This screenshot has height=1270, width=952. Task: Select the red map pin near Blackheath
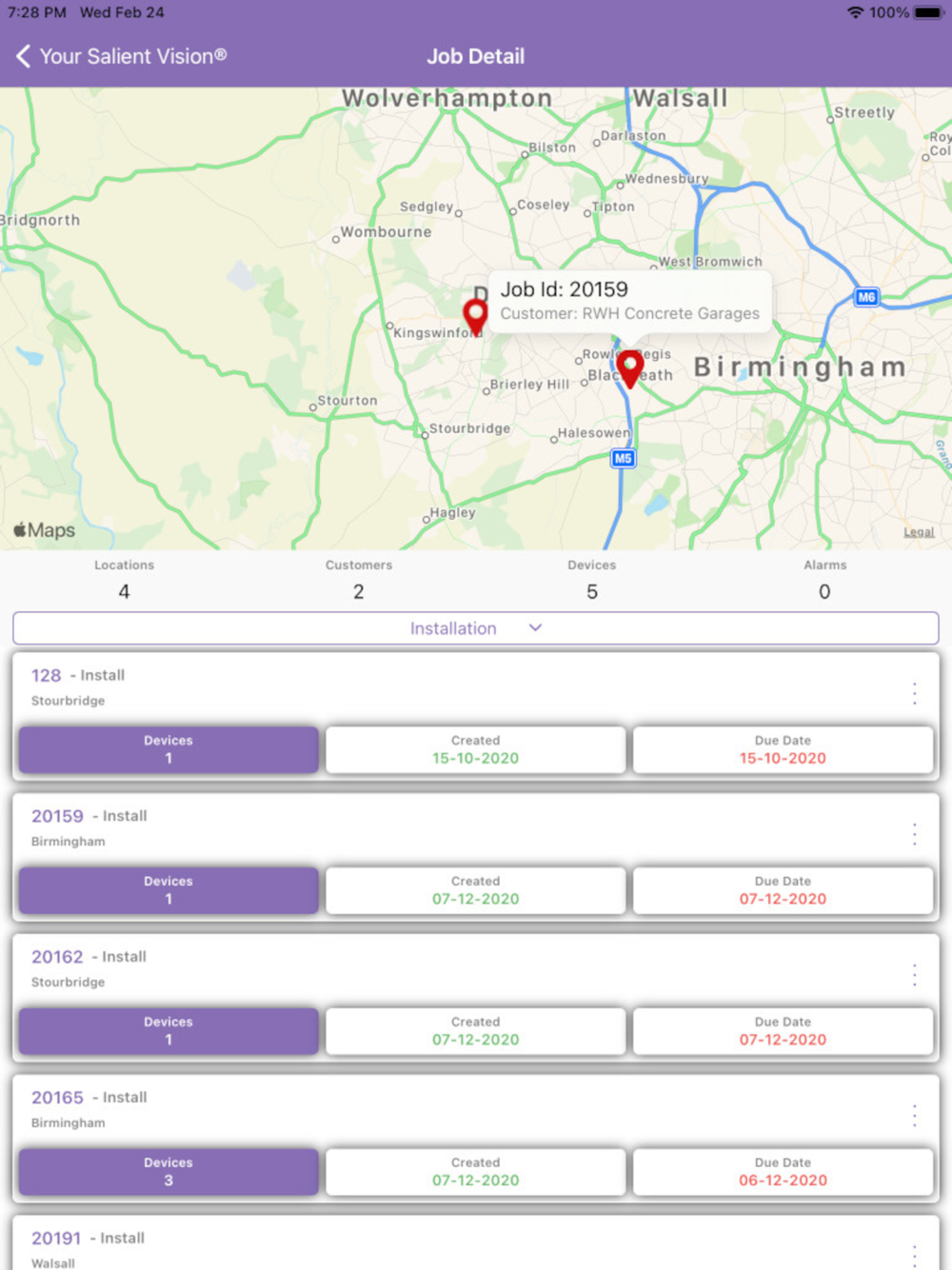point(629,369)
